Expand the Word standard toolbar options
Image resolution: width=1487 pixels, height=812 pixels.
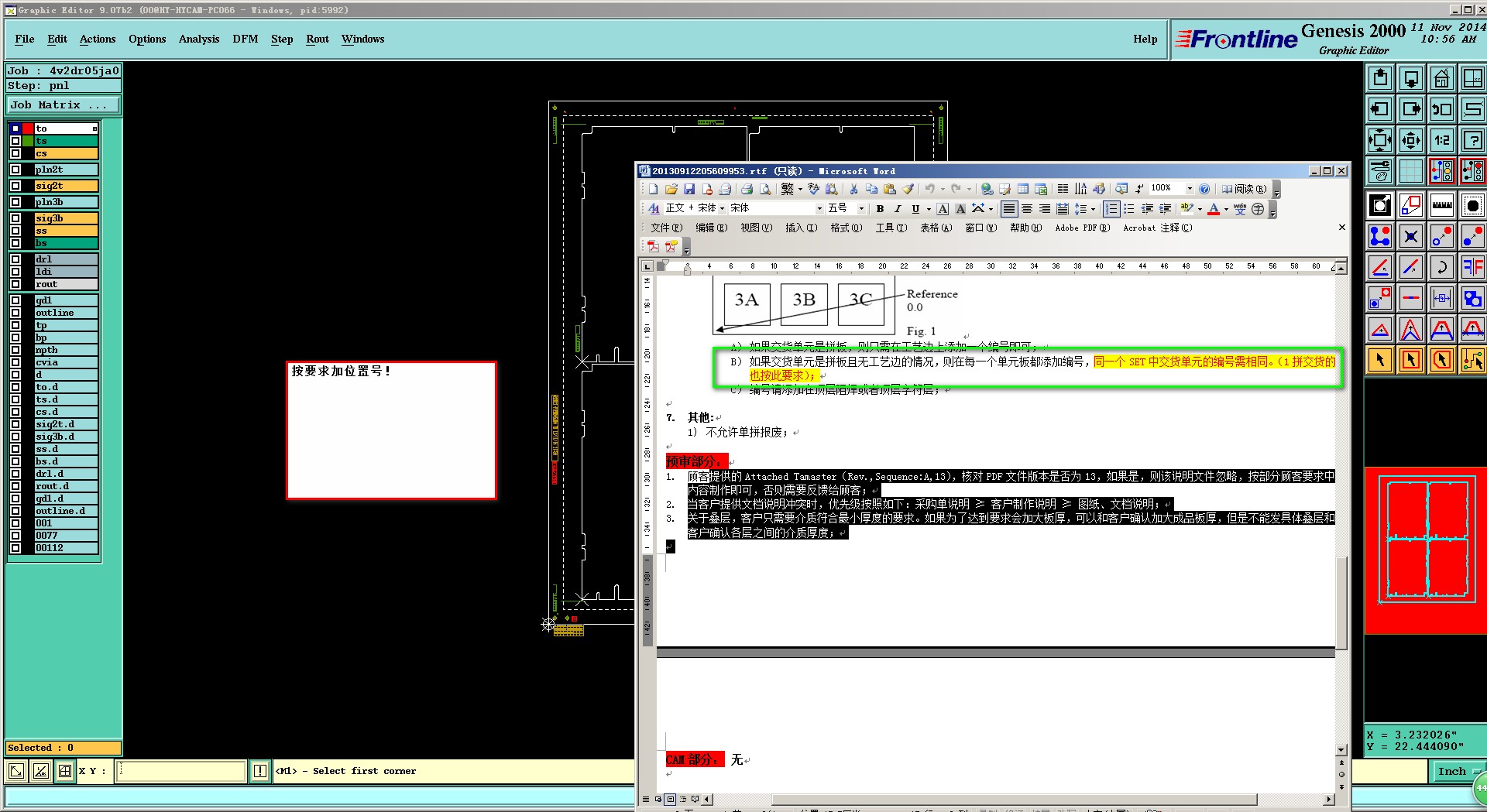[x=1276, y=190]
